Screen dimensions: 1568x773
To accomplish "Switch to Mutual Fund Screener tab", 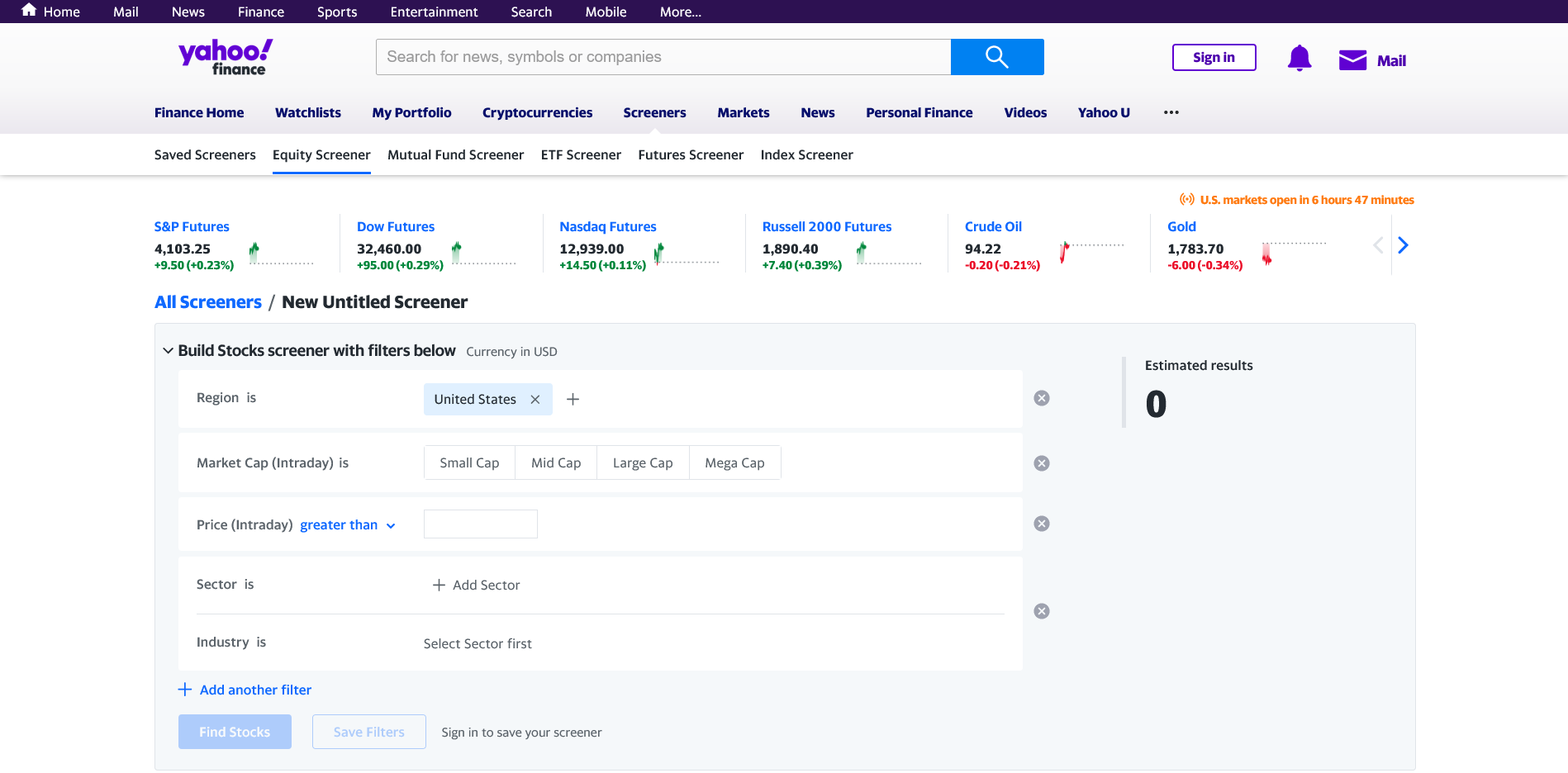I will pyautogui.click(x=455, y=155).
